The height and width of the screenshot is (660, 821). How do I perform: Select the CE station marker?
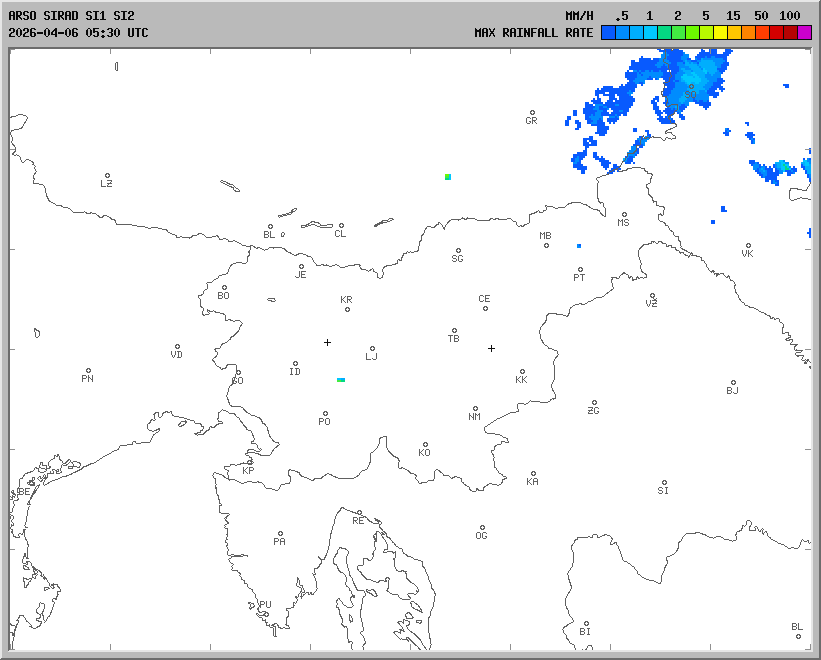485,307
